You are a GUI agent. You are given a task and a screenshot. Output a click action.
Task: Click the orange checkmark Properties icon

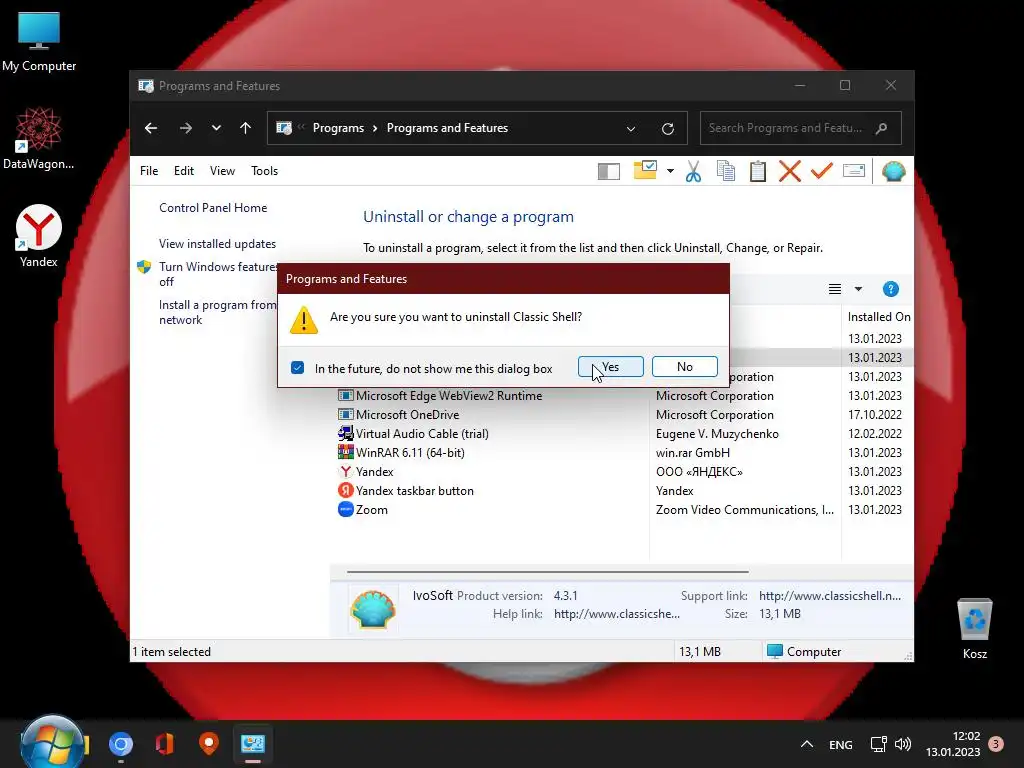[822, 170]
